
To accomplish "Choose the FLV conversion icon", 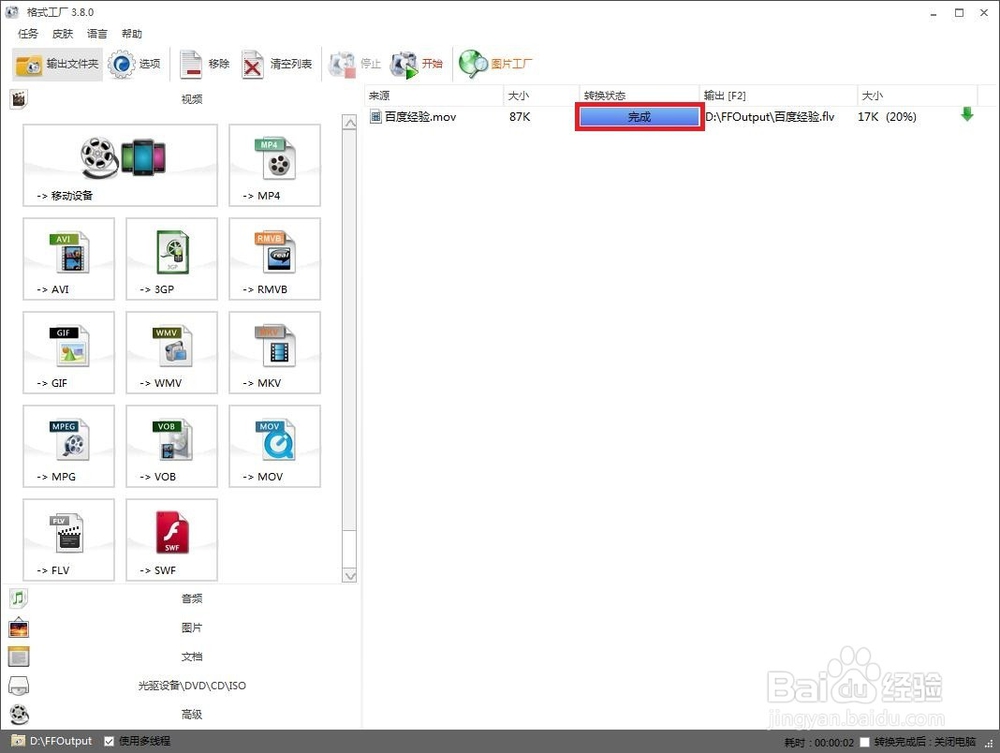I will point(69,540).
